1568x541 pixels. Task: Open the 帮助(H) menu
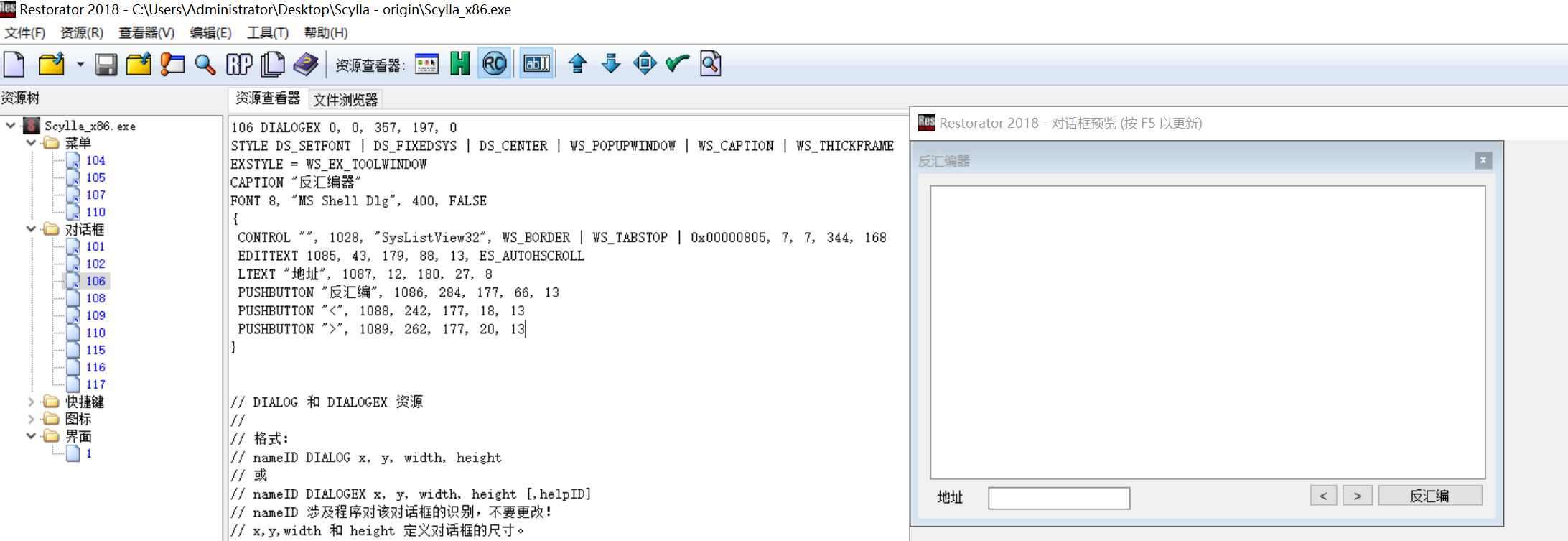point(326,32)
